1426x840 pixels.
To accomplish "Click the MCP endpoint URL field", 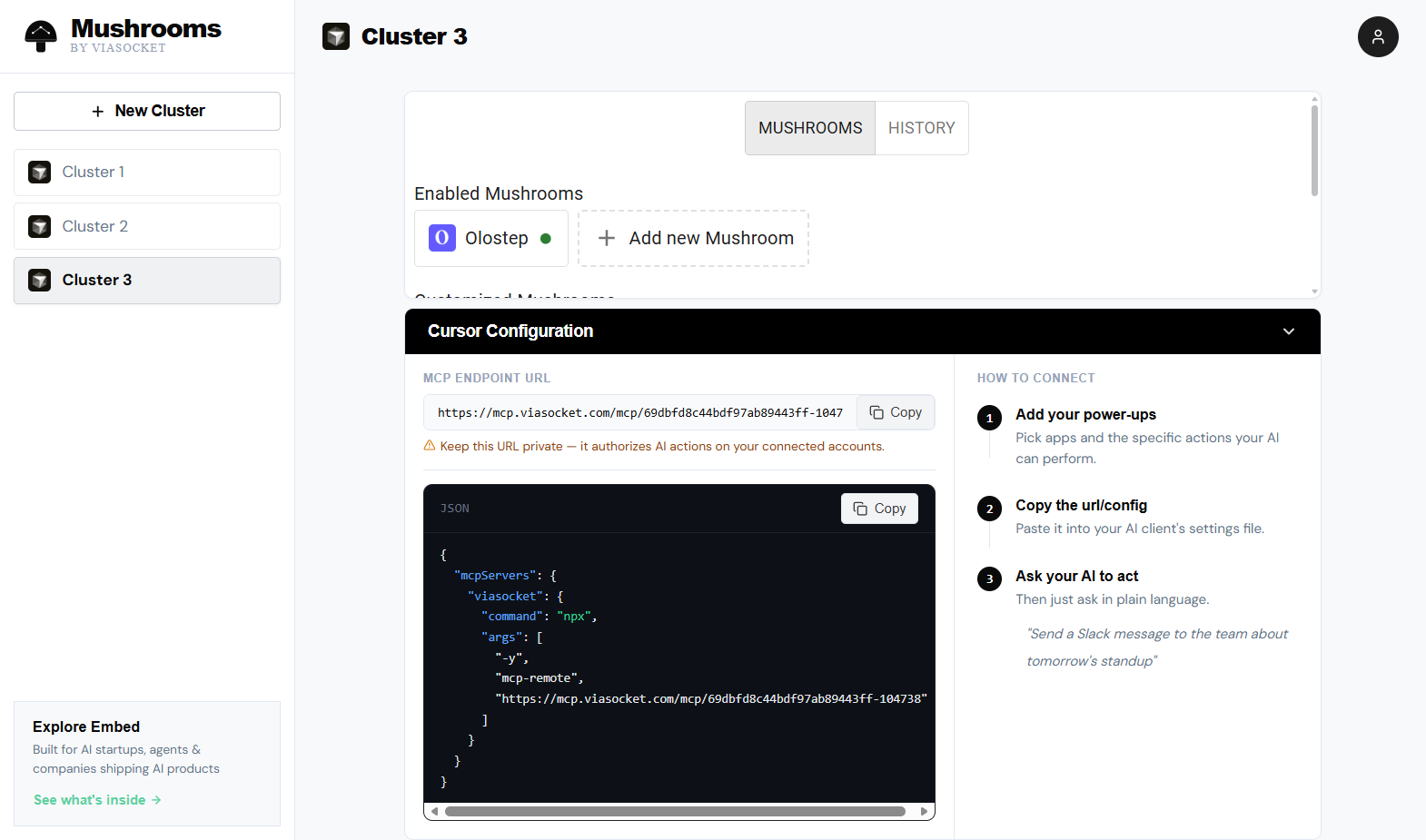I will (640, 412).
